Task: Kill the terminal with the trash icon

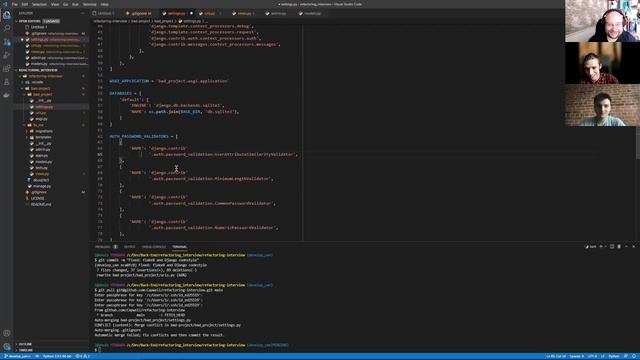Action: 619,247
